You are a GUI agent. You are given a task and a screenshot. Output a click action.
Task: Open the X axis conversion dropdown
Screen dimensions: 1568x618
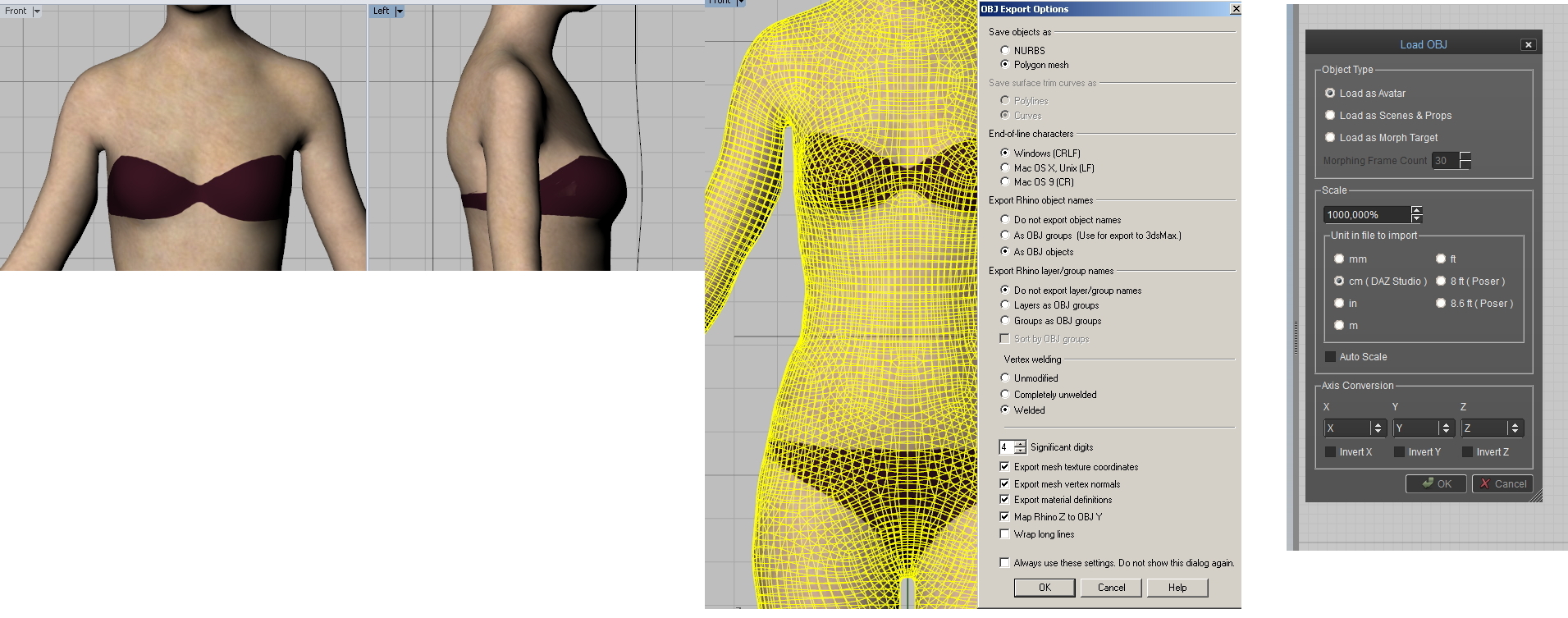pos(1378,428)
